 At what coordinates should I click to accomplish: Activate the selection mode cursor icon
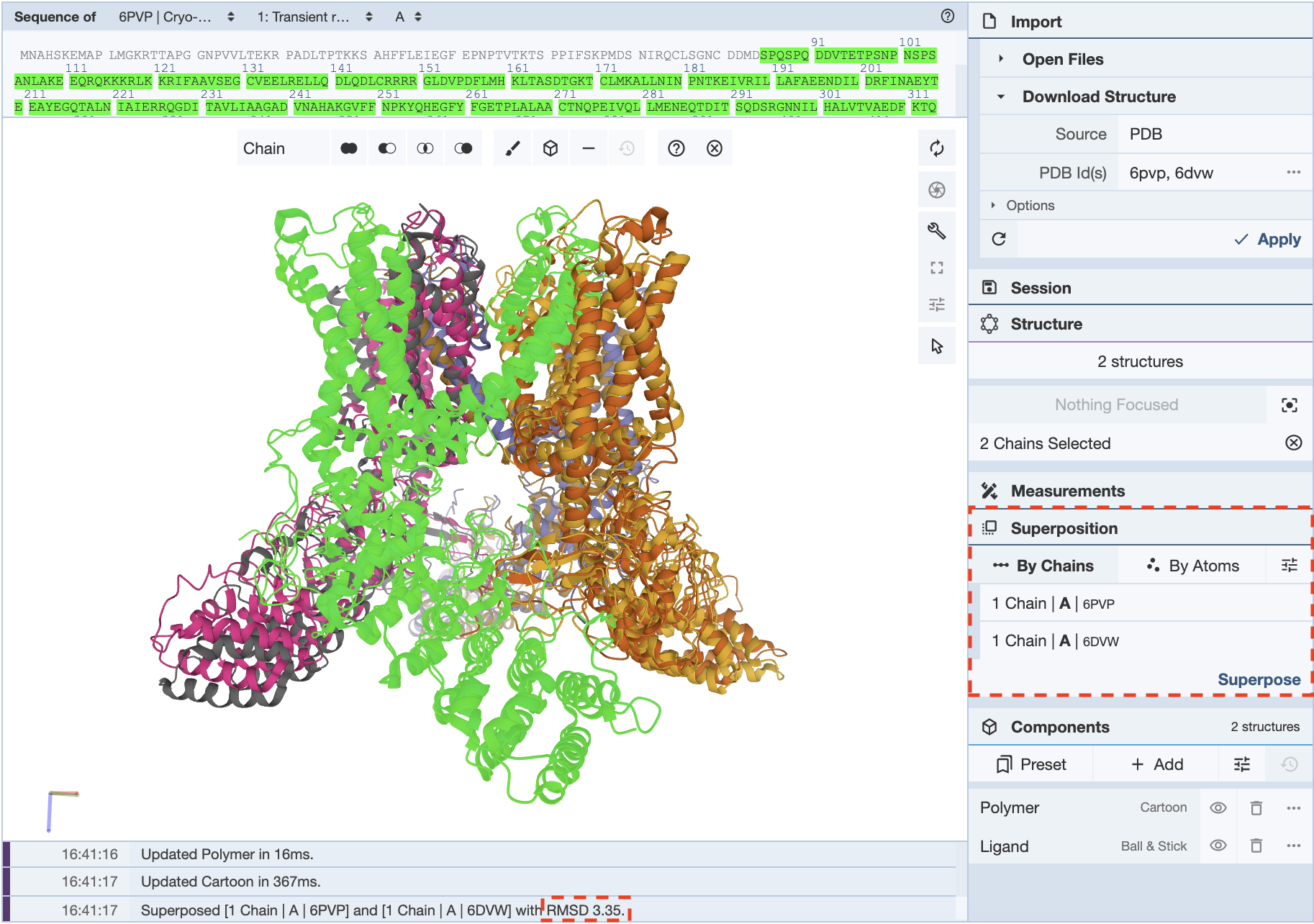coord(936,346)
